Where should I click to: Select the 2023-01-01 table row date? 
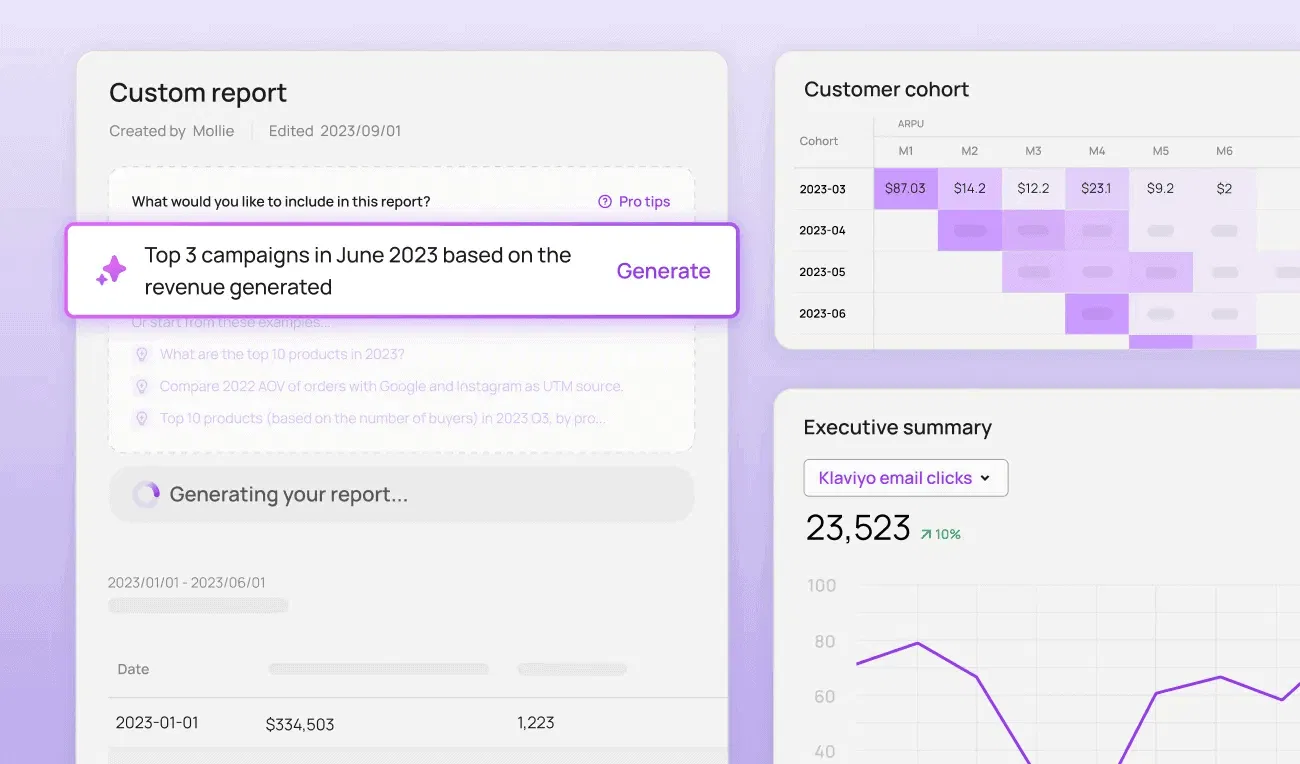156,723
